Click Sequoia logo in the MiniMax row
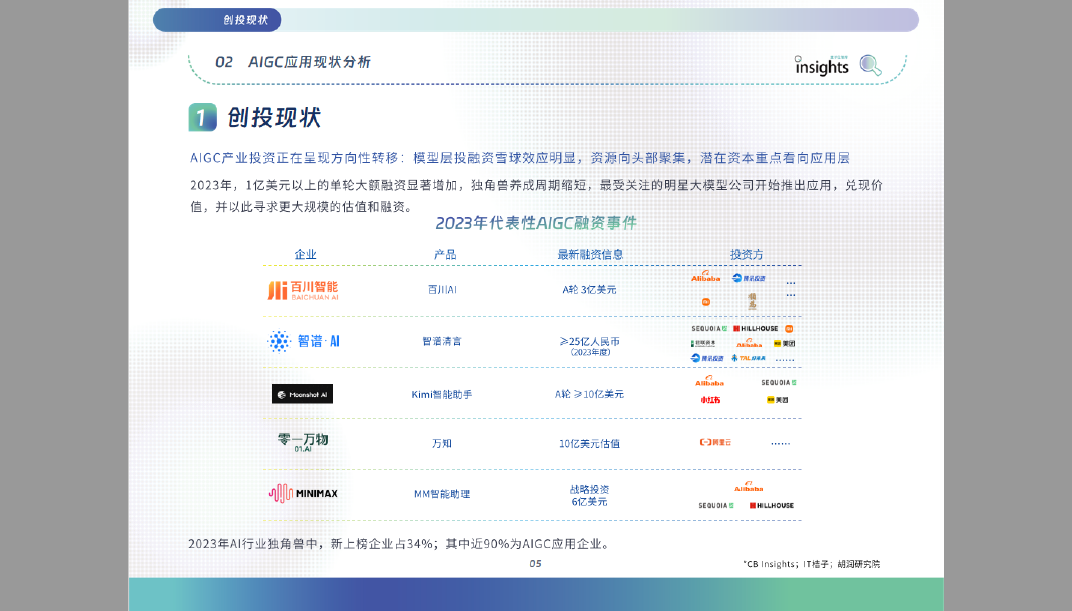Viewport: 1072px width, 611px height. point(716,506)
